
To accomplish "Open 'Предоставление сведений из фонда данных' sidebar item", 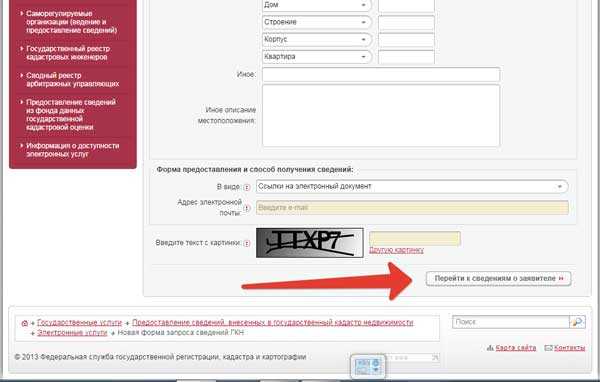I will [71, 114].
